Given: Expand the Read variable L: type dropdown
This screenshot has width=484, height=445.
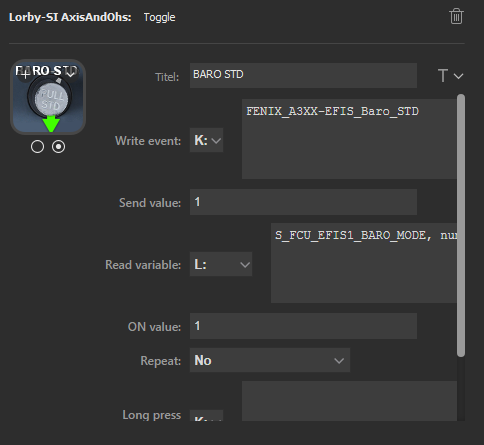Looking at the screenshot, I should tap(221, 264).
